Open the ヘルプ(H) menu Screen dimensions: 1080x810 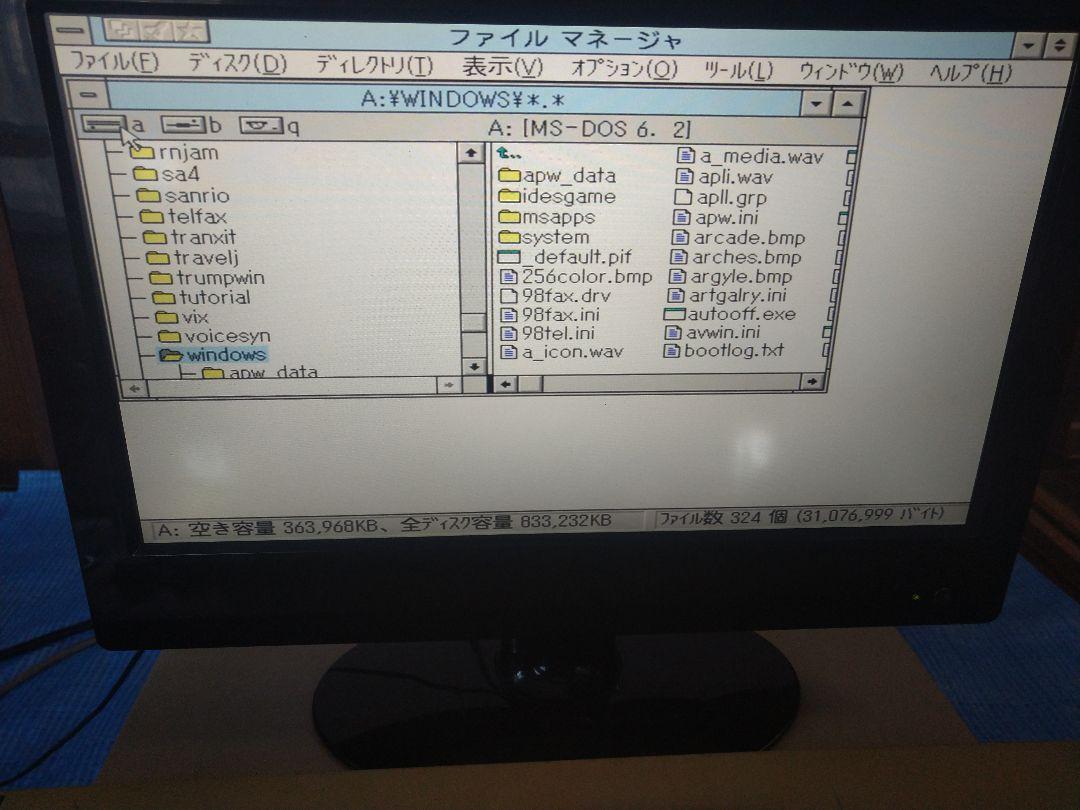coord(970,72)
